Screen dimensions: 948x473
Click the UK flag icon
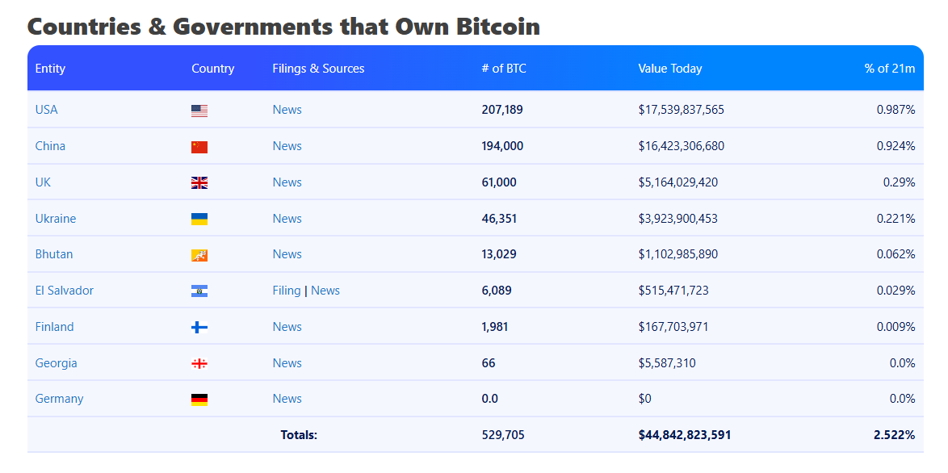point(199,183)
